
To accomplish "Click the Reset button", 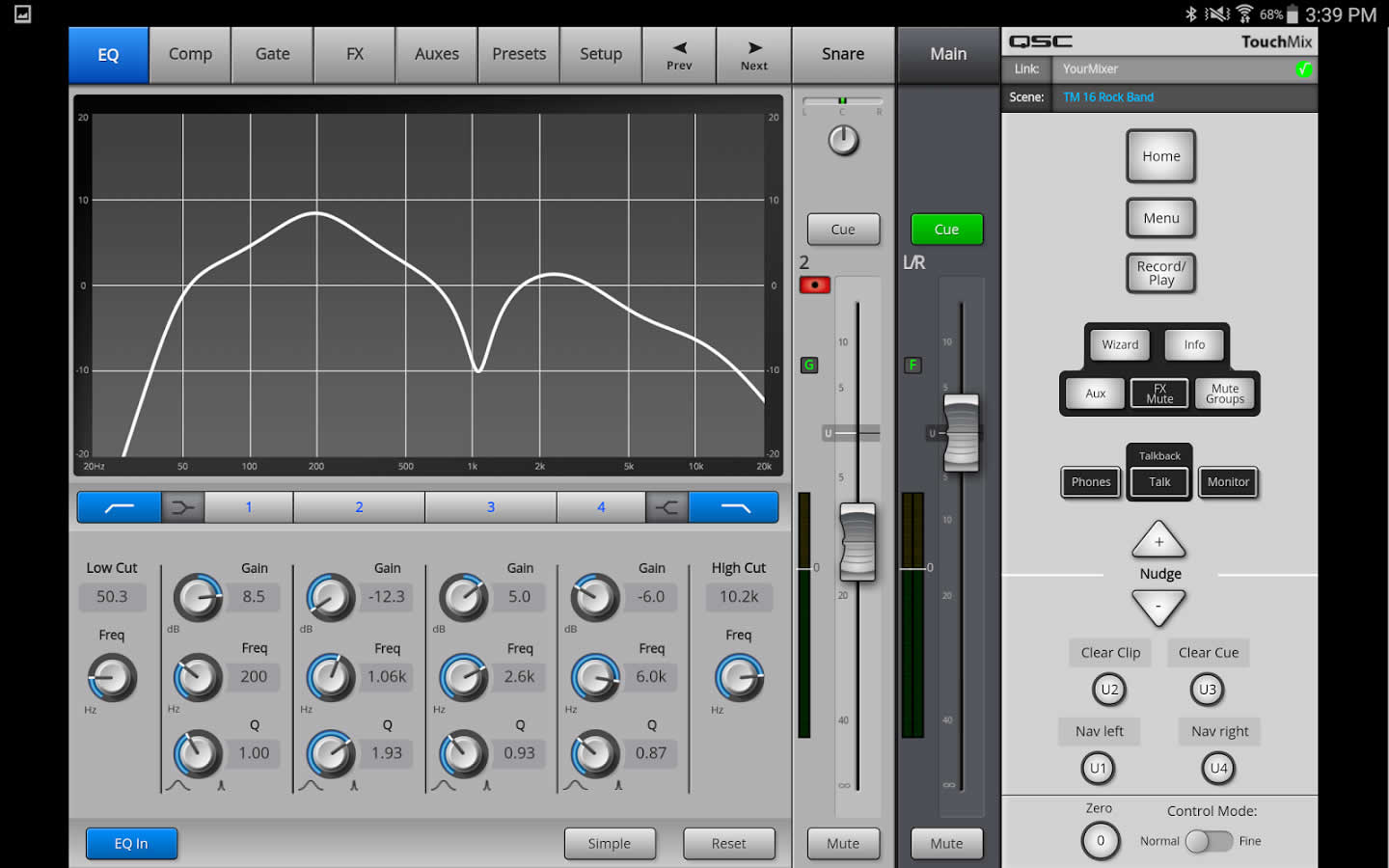I will pos(728,843).
